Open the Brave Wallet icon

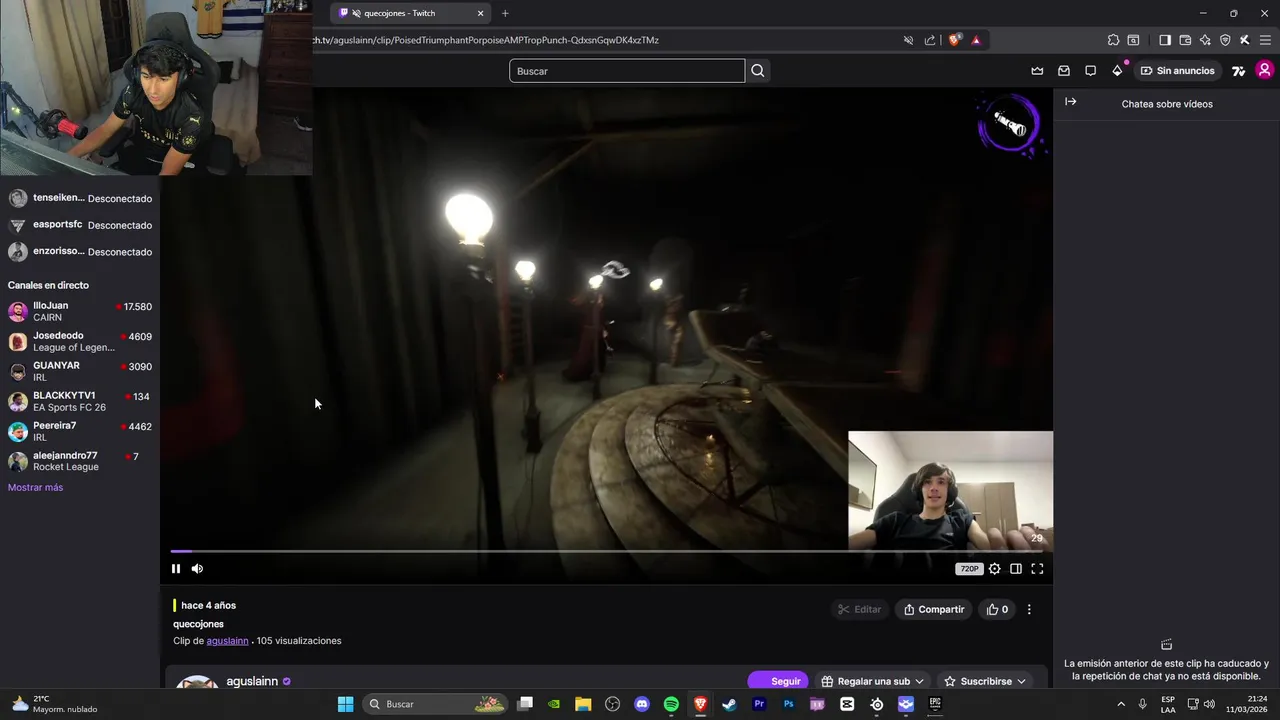click(1185, 40)
